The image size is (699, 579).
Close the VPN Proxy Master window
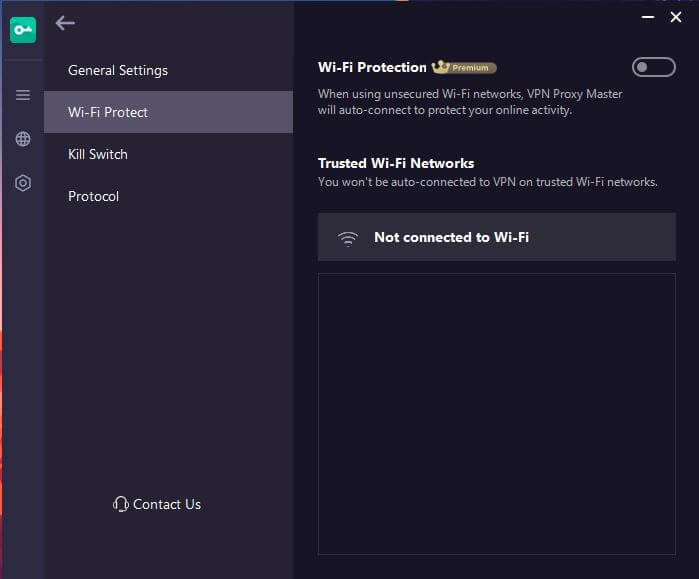click(x=676, y=17)
